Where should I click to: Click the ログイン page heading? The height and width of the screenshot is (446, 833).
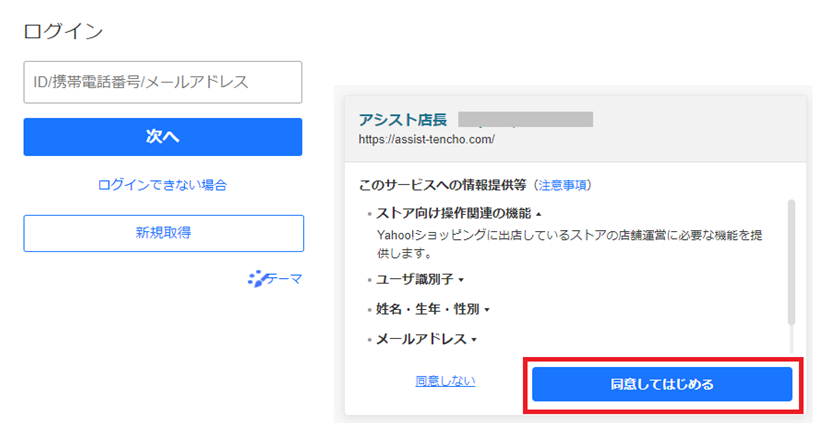pyautogui.click(x=62, y=31)
